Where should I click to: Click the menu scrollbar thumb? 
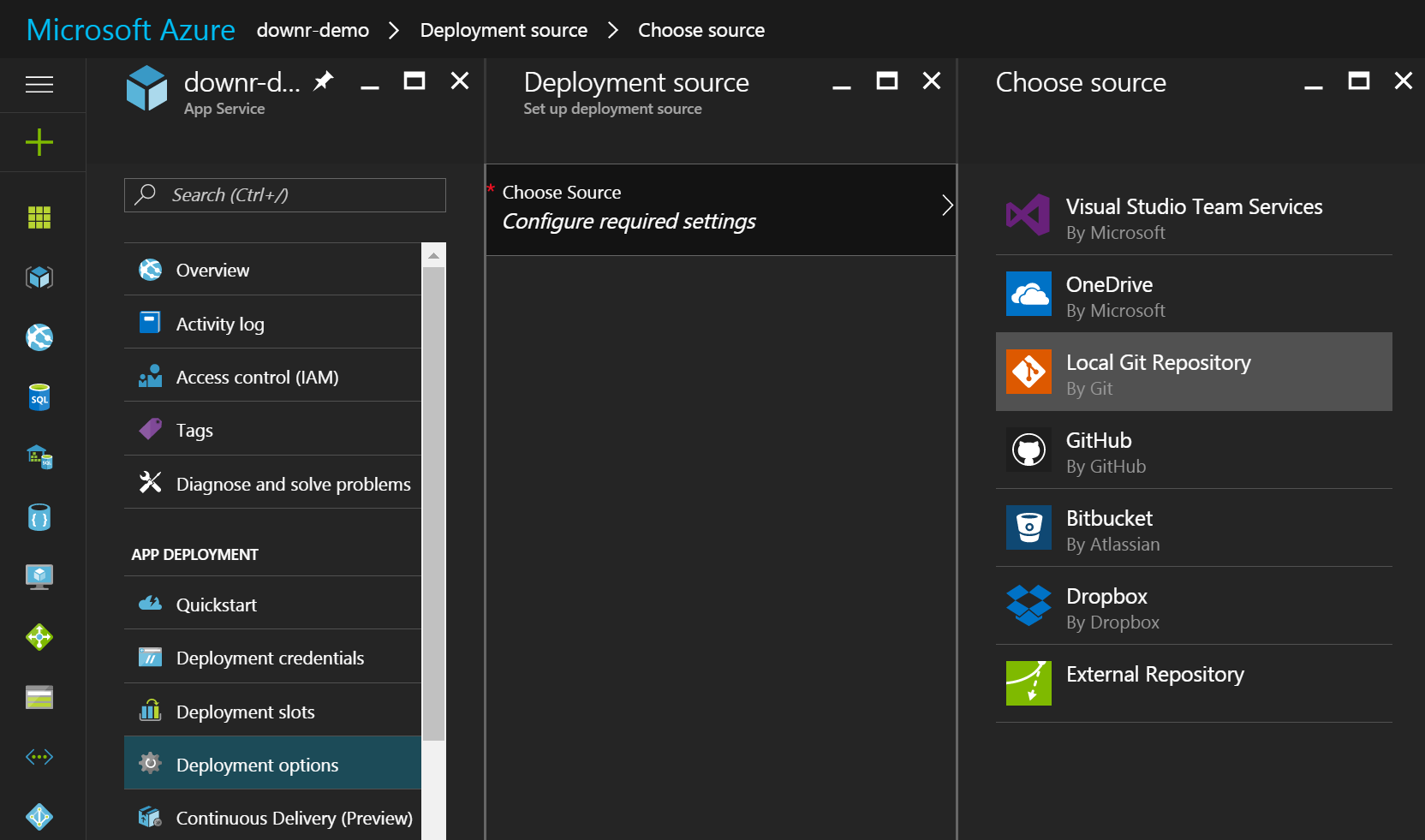(x=433, y=503)
